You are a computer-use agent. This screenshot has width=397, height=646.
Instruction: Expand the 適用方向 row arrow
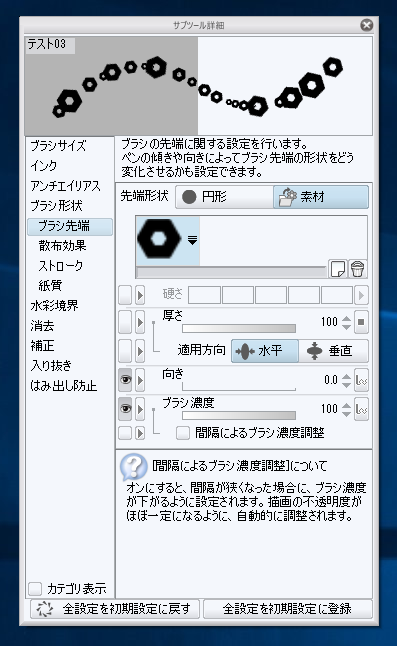click(140, 351)
